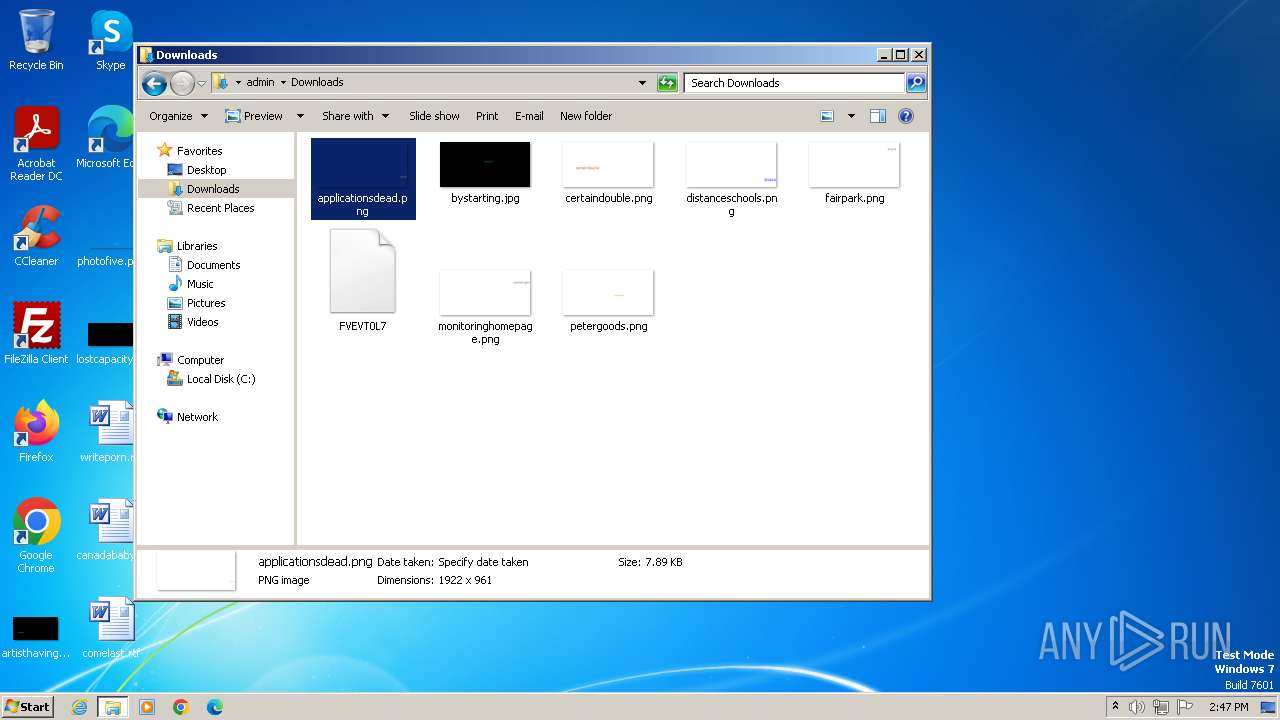The image size is (1280, 720).
Task: Open the Organize menu
Action: click(x=178, y=116)
